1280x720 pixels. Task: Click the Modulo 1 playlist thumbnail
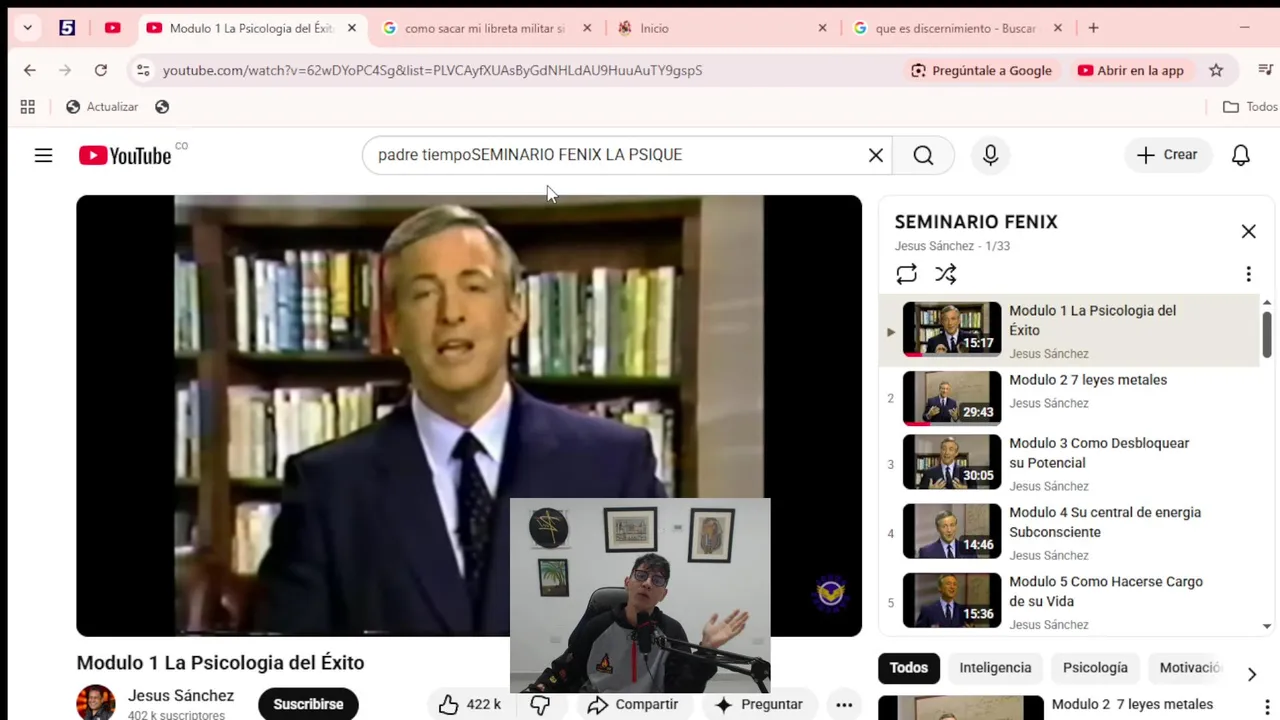point(951,329)
